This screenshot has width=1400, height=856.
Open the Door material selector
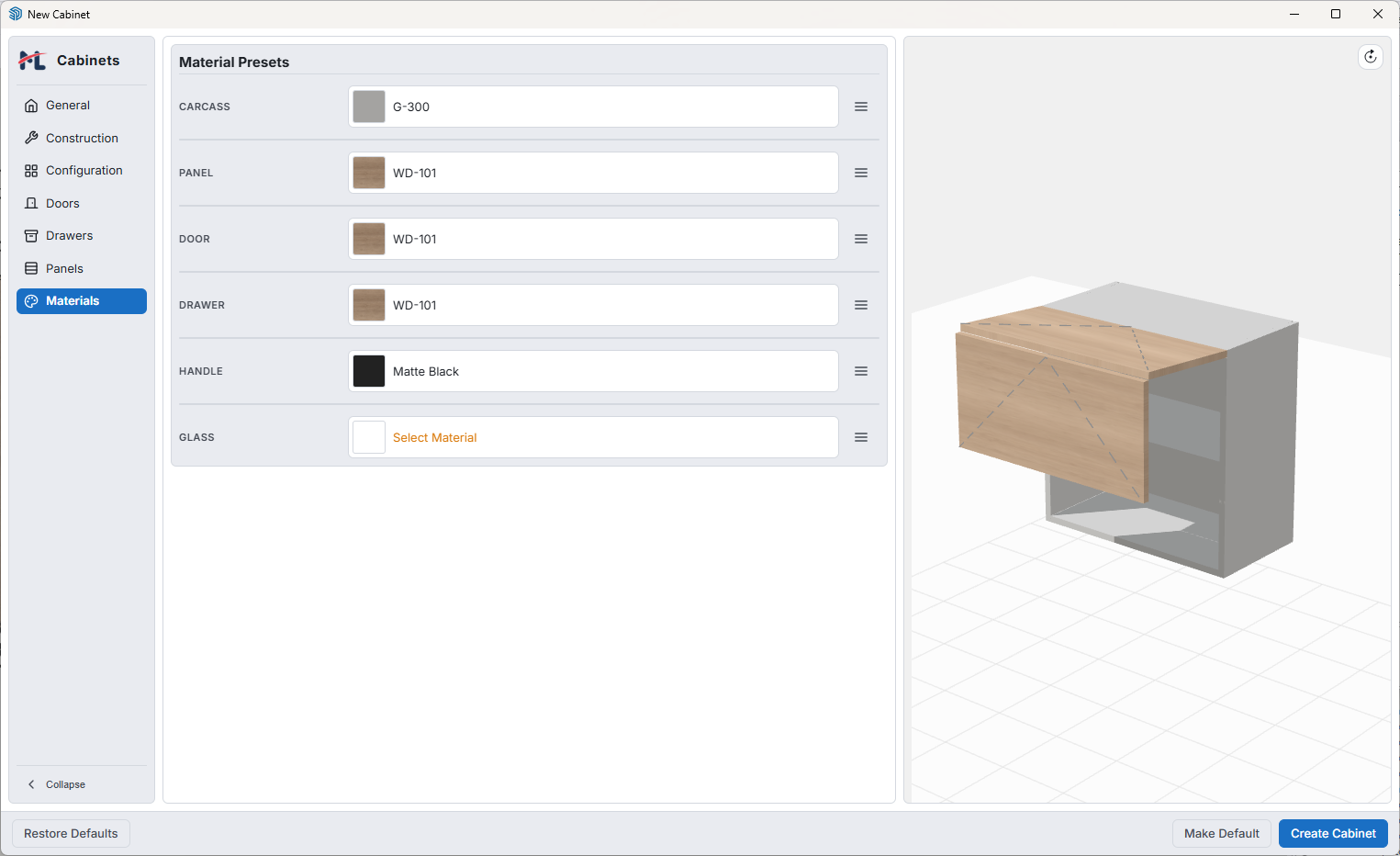point(593,239)
